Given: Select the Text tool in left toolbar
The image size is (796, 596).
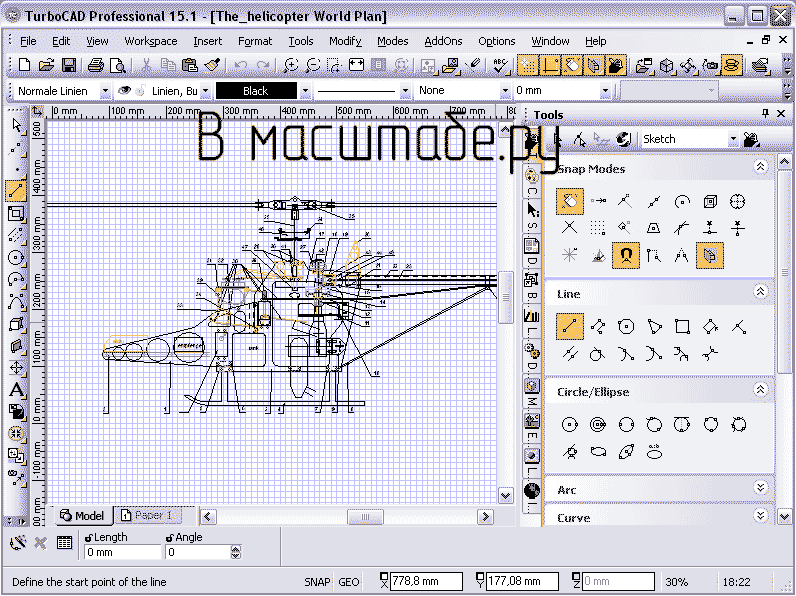Looking at the screenshot, I should click(16, 391).
